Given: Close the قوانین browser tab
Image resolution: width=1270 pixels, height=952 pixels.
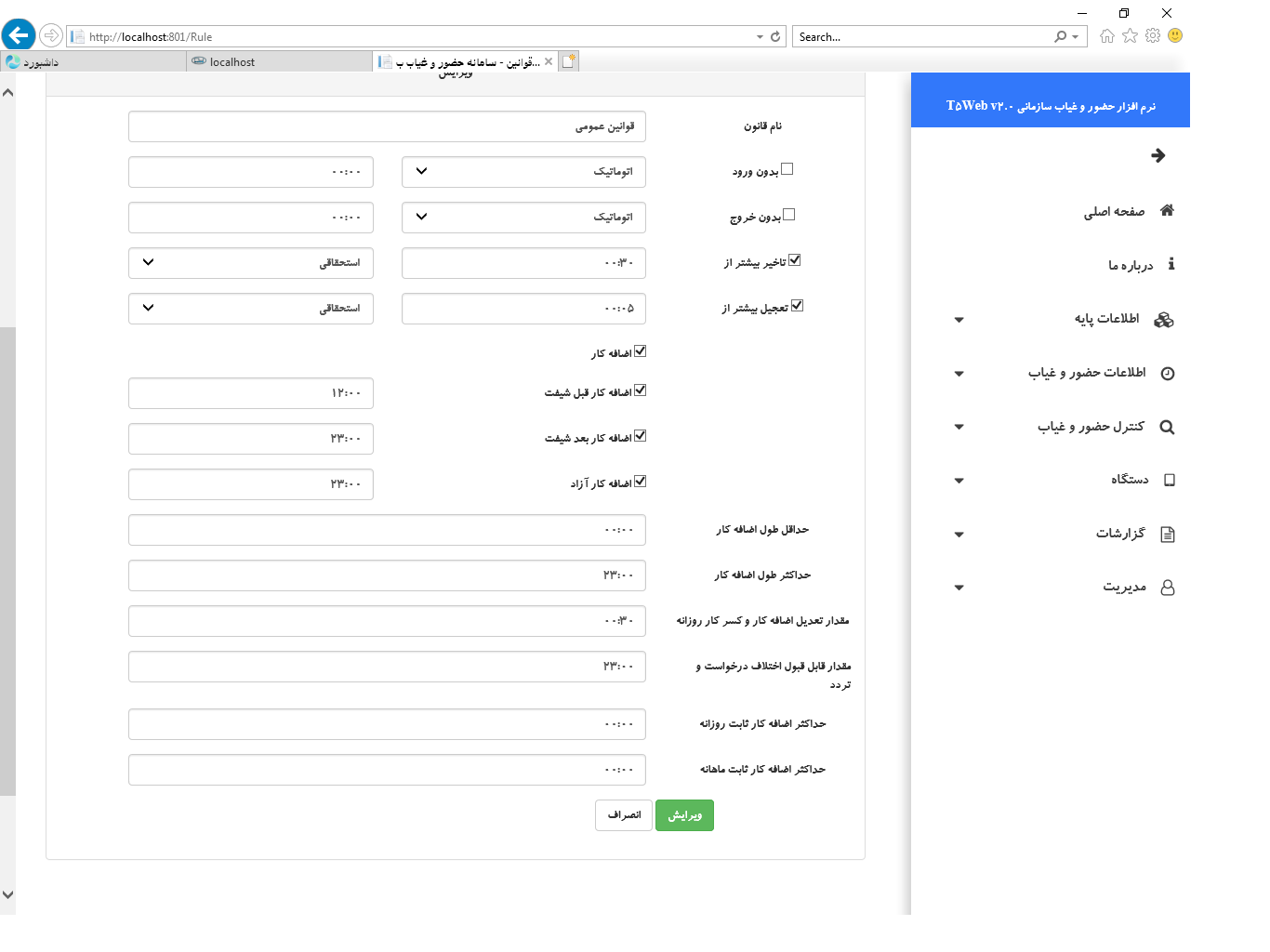Looking at the screenshot, I should [x=549, y=61].
